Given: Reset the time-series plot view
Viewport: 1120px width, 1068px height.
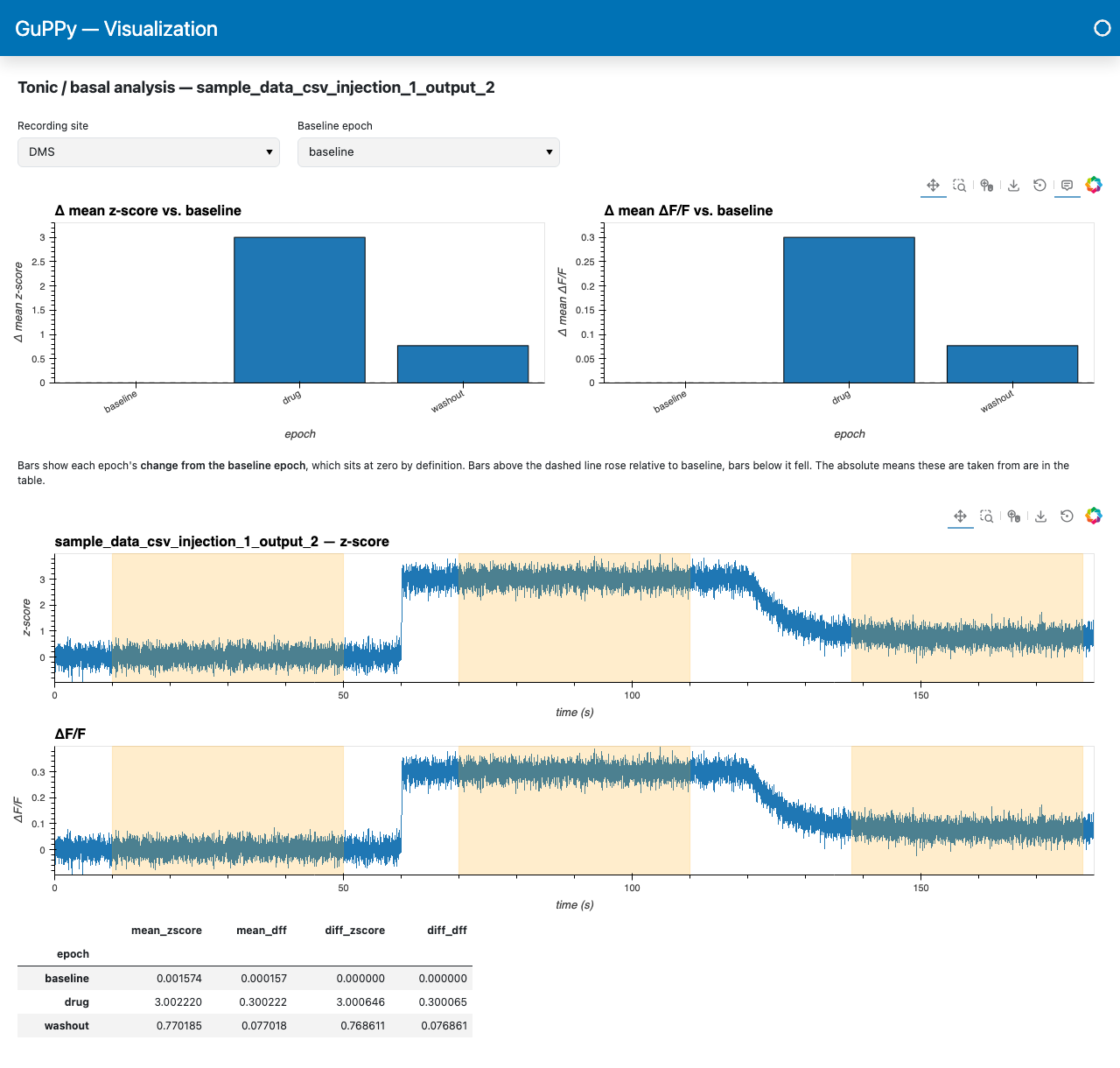Looking at the screenshot, I should 1067,516.
